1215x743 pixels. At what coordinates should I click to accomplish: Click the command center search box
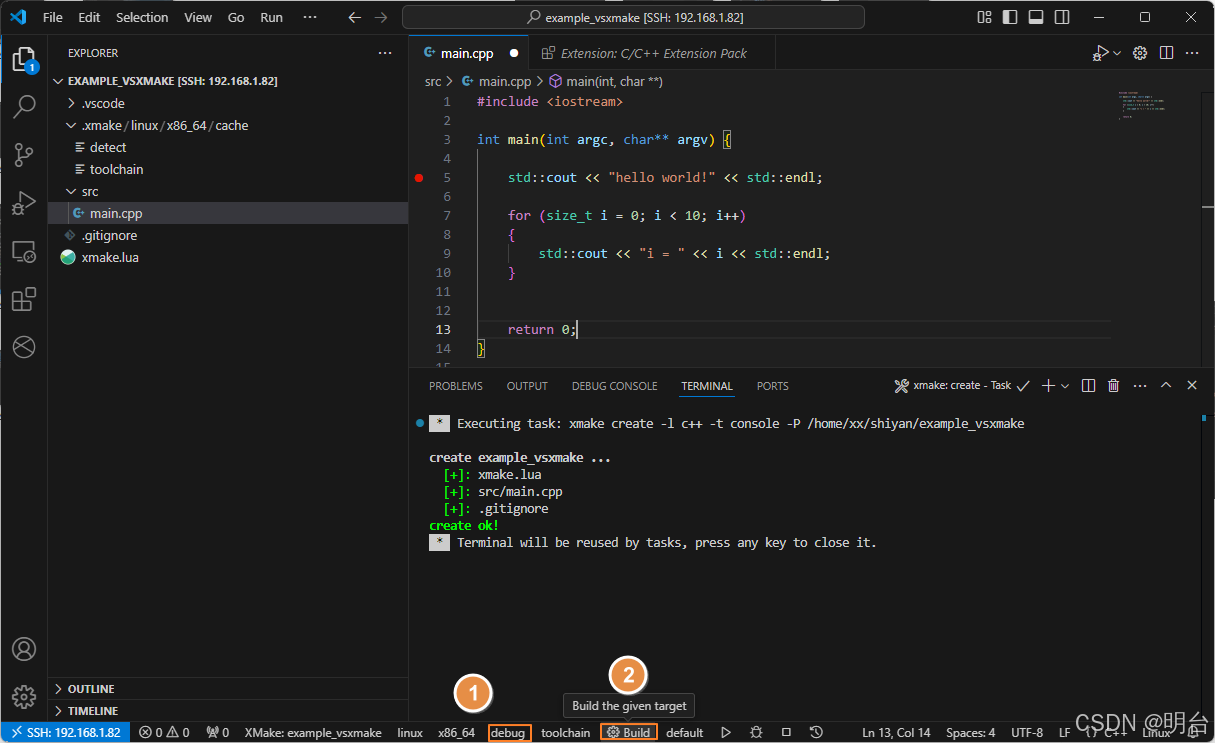pos(634,18)
